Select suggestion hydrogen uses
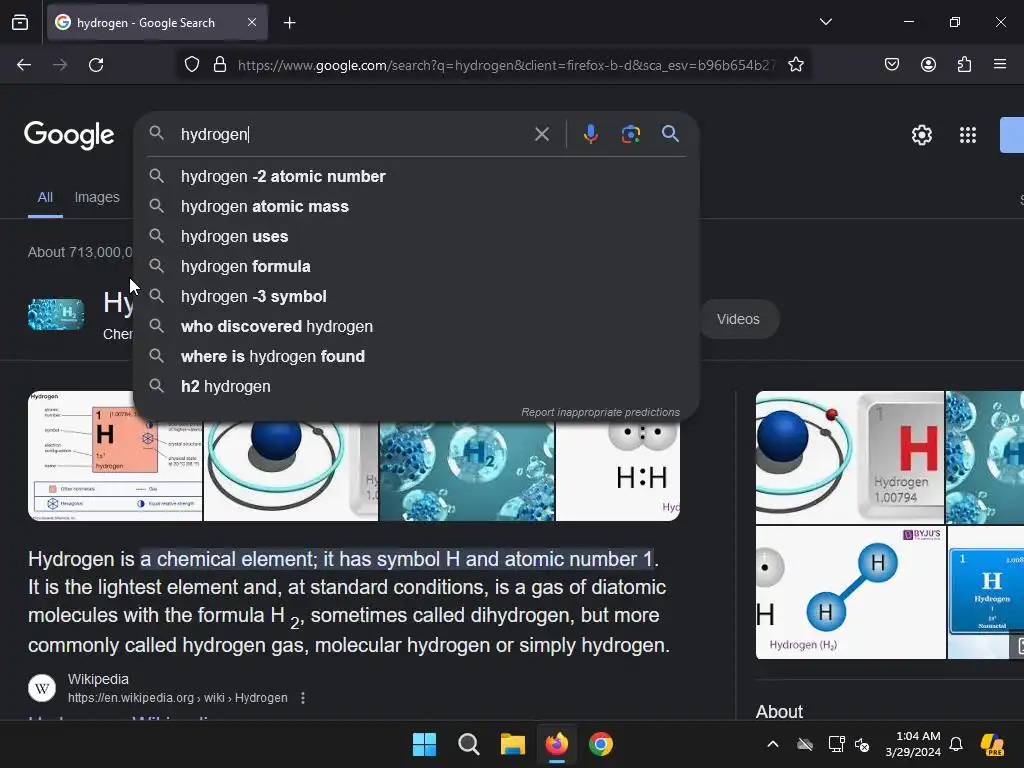Image resolution: width=1024 pixels, height=768 pixels. [417, 236]
